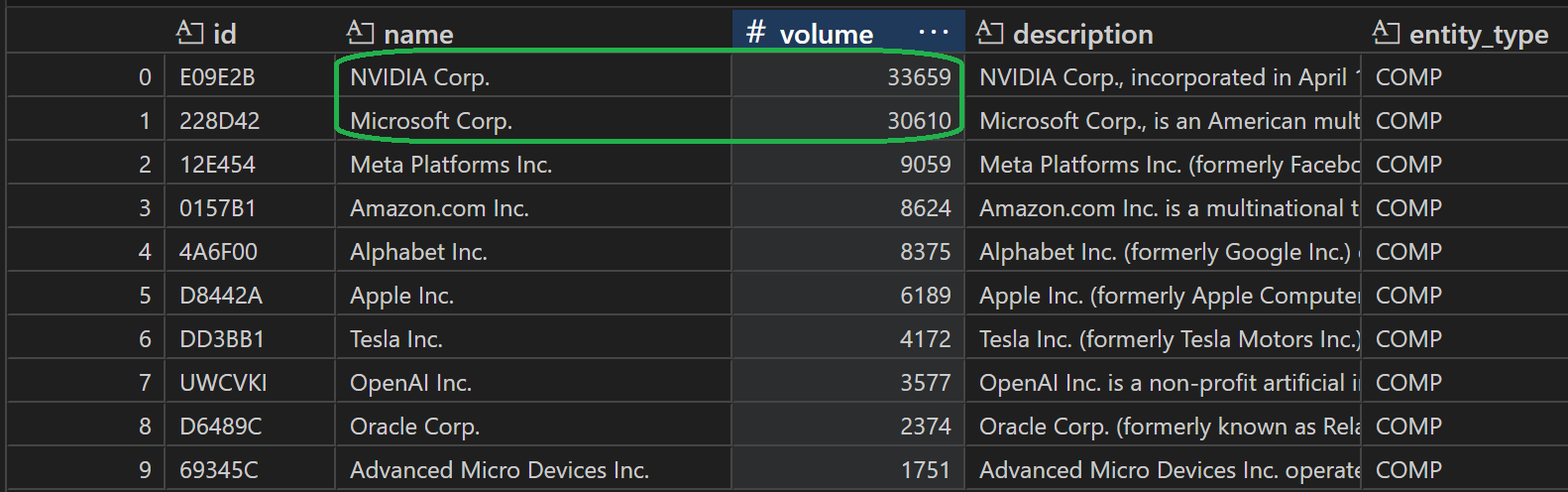This screenshot has width=1568, height=492.
Task: Open the Microsoft Corp. description cell
Action: tap(1163, 121)
